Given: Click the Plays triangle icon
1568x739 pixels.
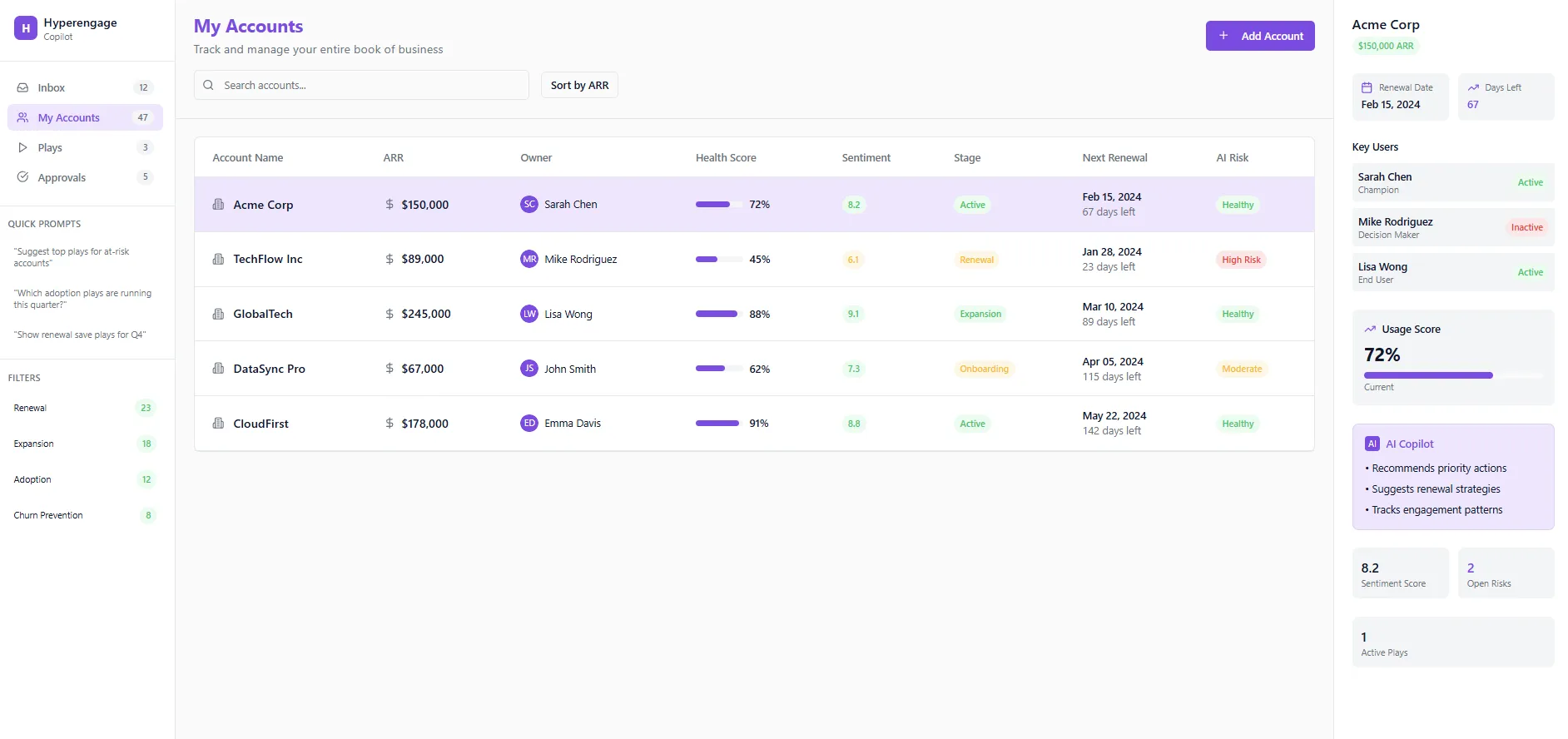Looking at the screenshot, I should point(23,147).
